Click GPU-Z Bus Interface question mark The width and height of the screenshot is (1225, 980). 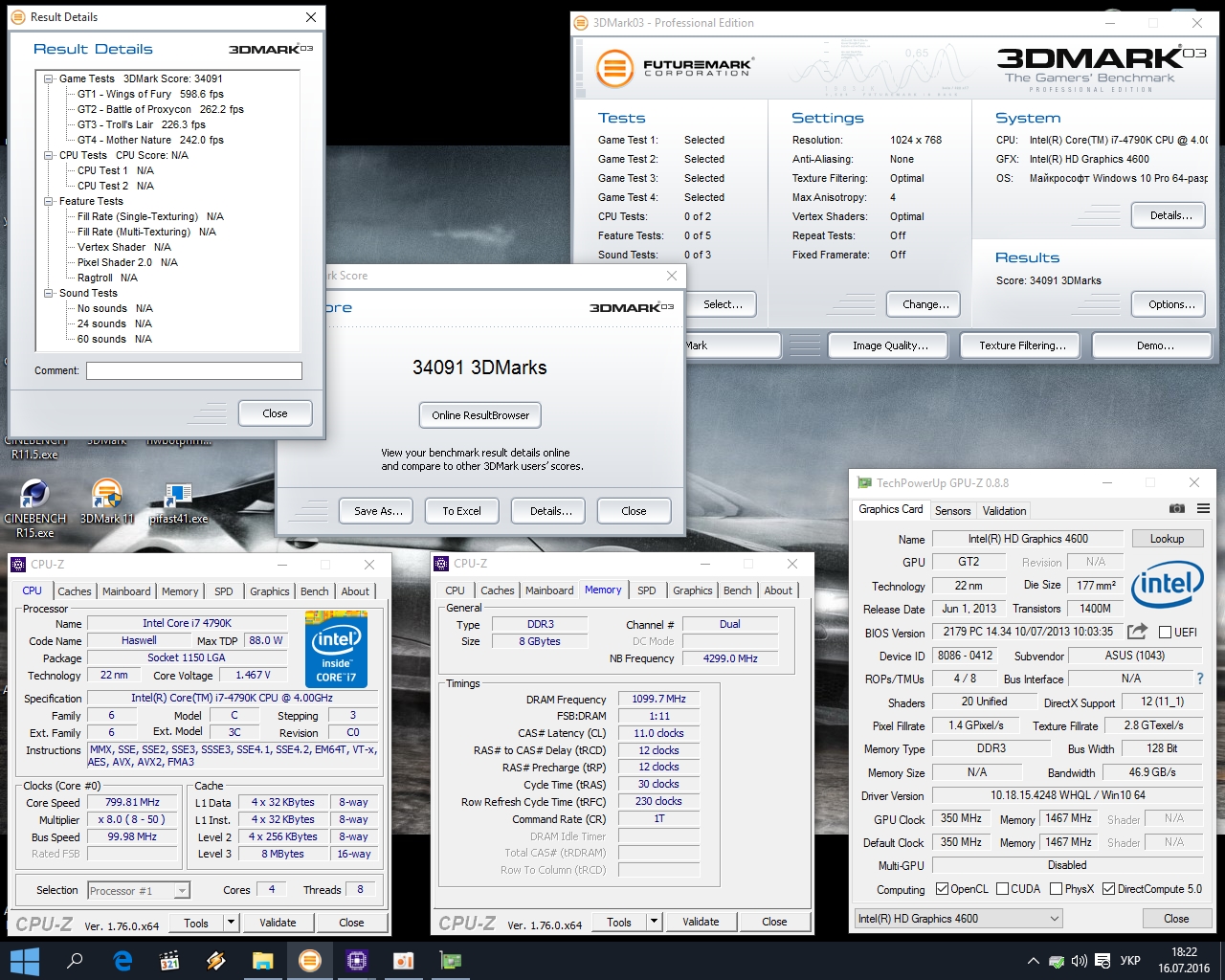[1200, 679]
